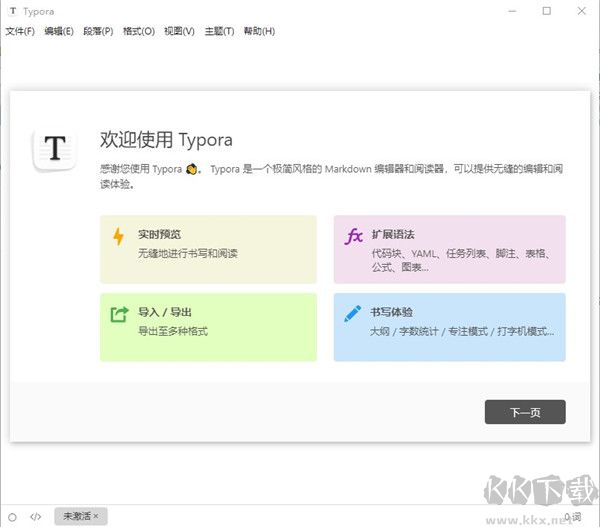Click the fx extended syntax icon
Screen dimensions: 600x527
tap(353, 237)
